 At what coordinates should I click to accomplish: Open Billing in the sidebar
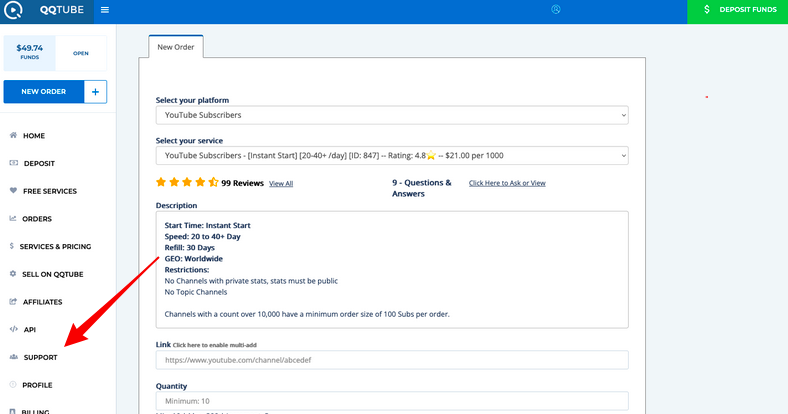pos(35,411)
